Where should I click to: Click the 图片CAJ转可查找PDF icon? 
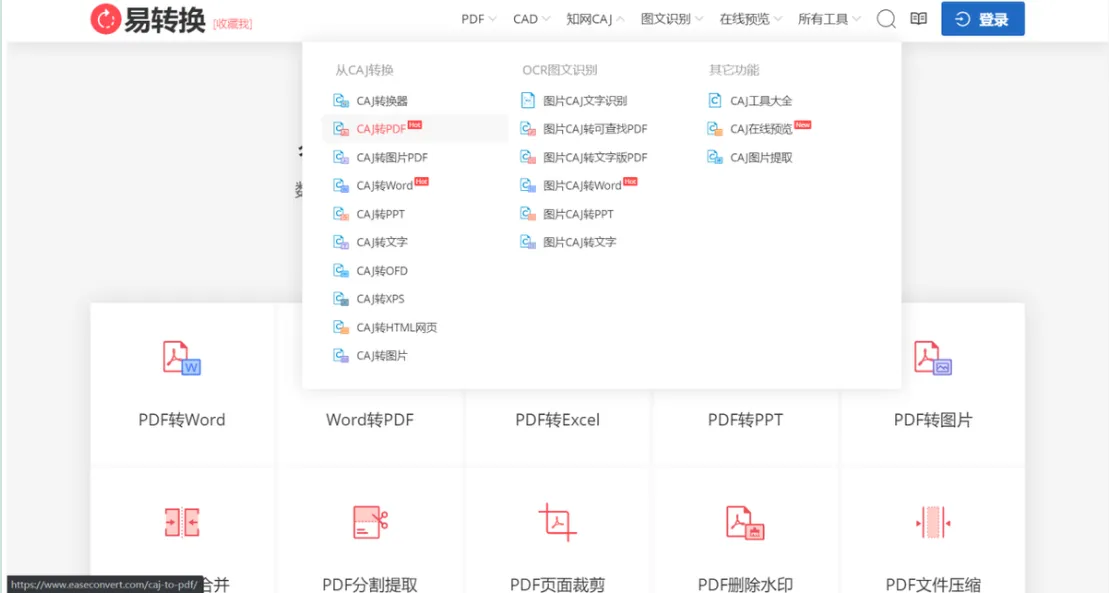tap(528, 129)
